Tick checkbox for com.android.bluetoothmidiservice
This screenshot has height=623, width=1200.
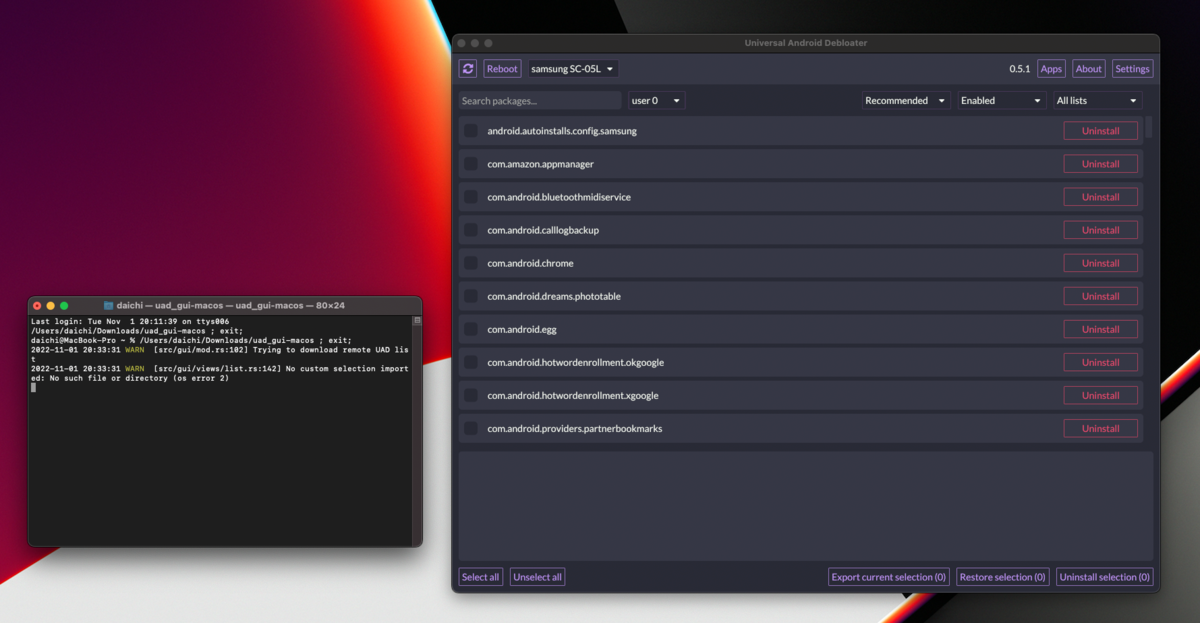pos(470,197)
